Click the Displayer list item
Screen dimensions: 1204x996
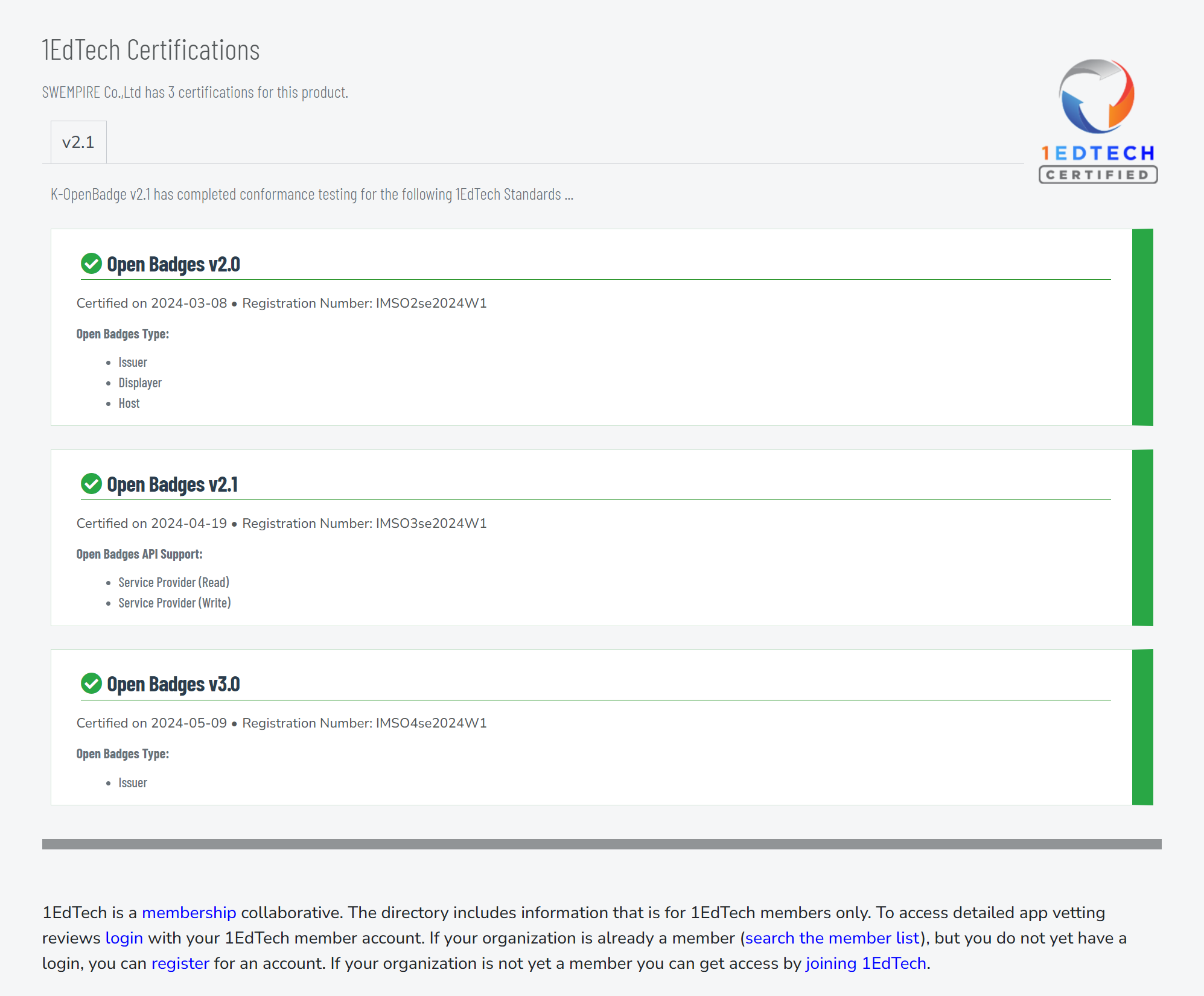(140, 383)
